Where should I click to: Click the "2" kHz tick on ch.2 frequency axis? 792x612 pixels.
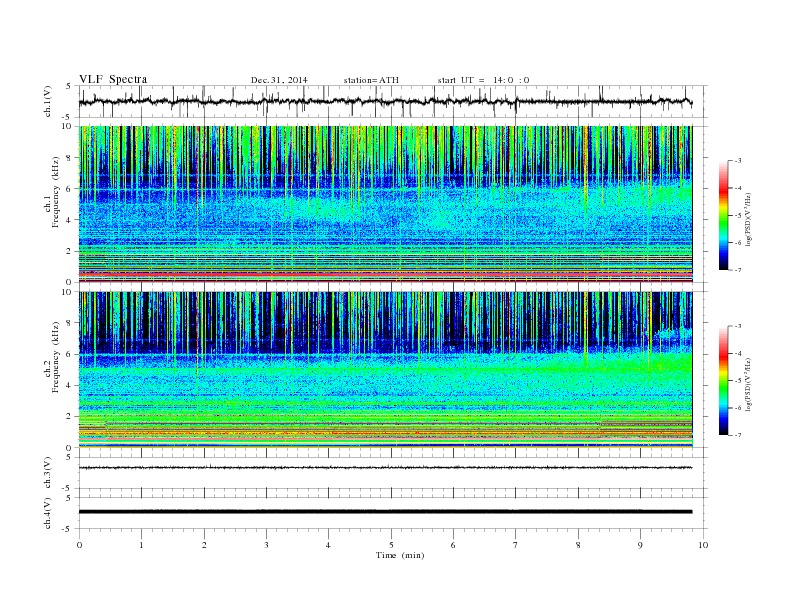coord(69,417)
